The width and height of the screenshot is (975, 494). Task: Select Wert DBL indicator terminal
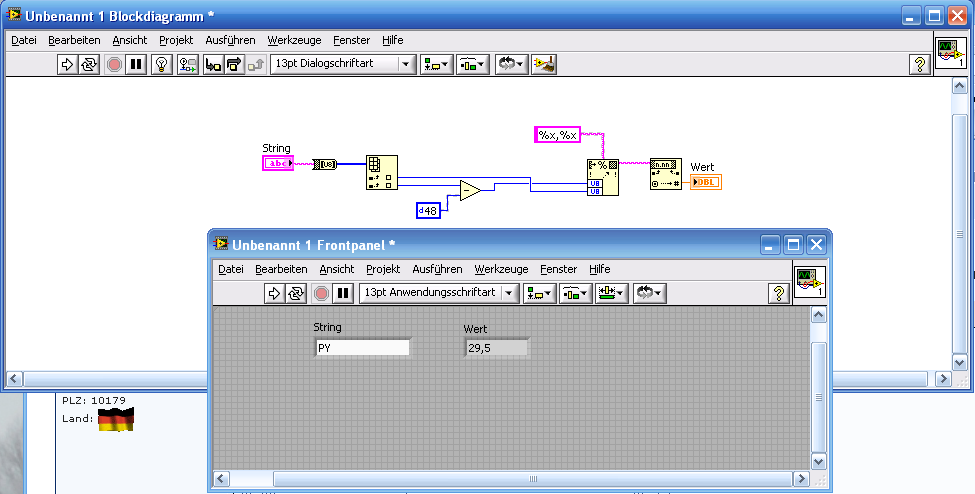tap(706, 182)
